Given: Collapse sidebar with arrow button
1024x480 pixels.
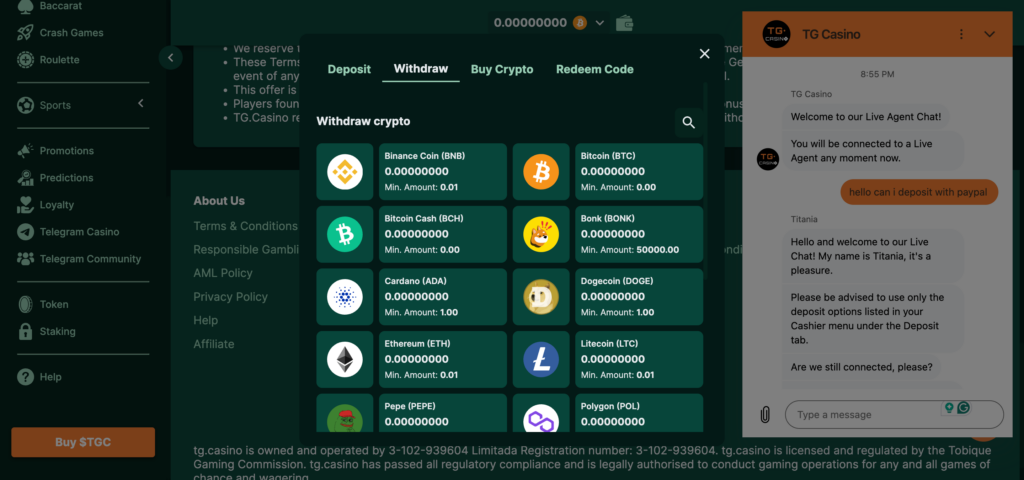Looking at the screenshot, I should point(170,57).
